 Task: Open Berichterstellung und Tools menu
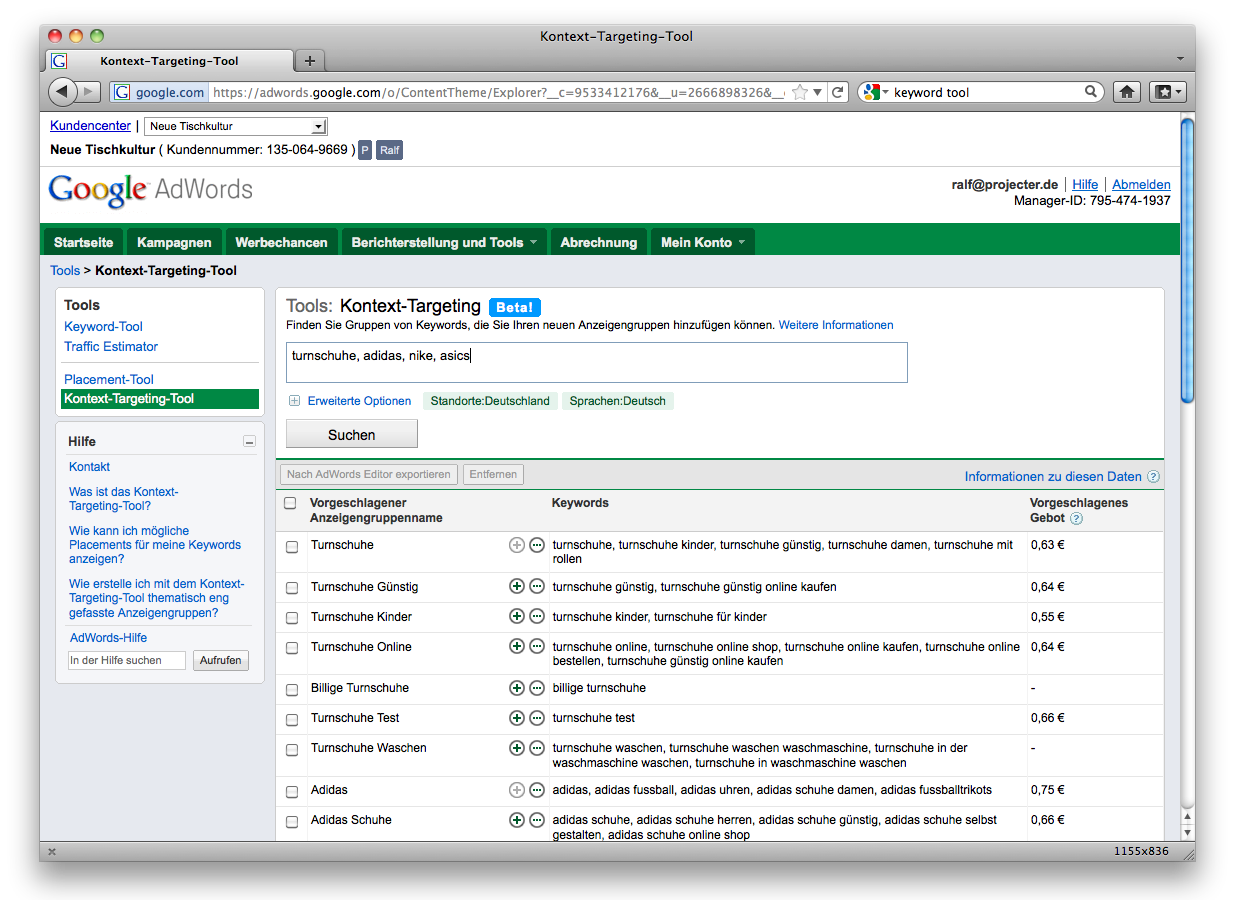pos(444,242)
